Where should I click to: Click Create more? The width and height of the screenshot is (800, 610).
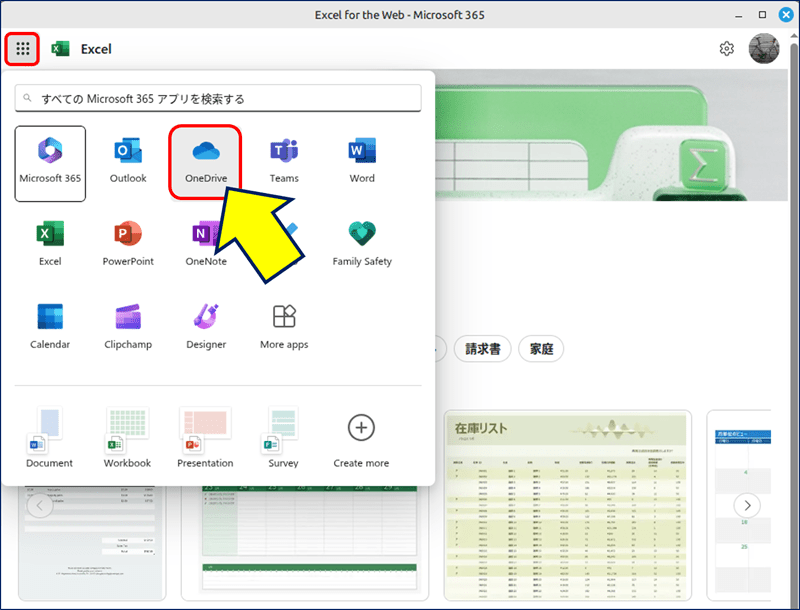coord(361,441)
